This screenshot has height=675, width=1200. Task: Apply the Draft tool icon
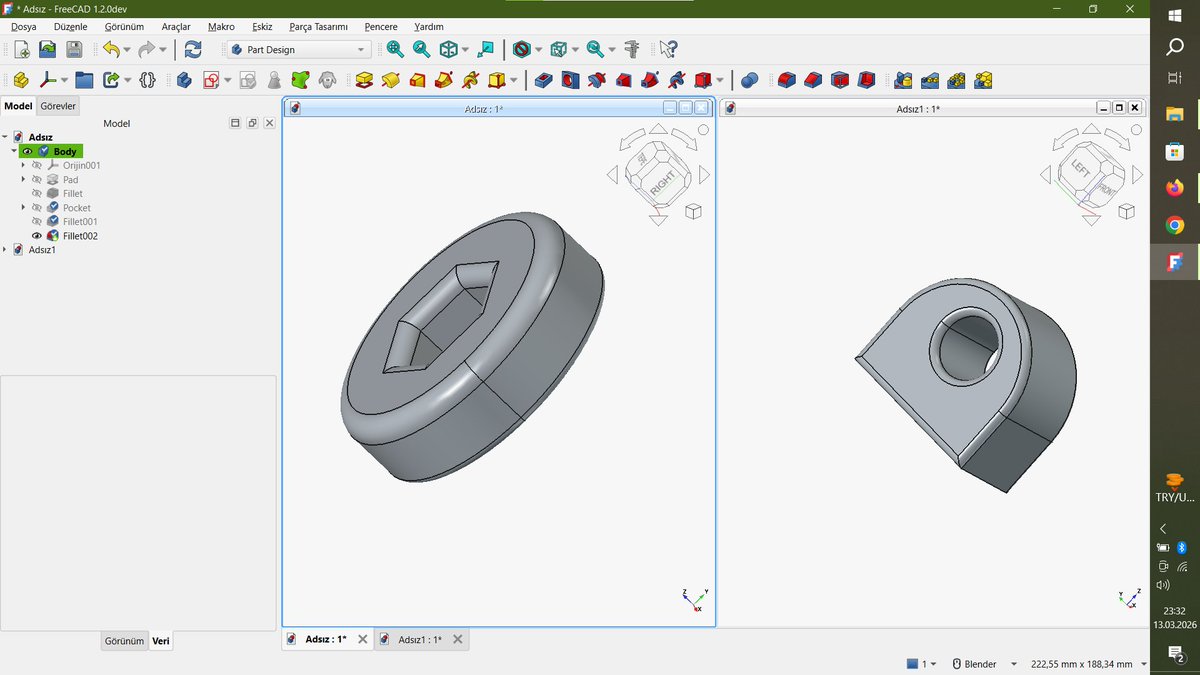click(840, 80)
